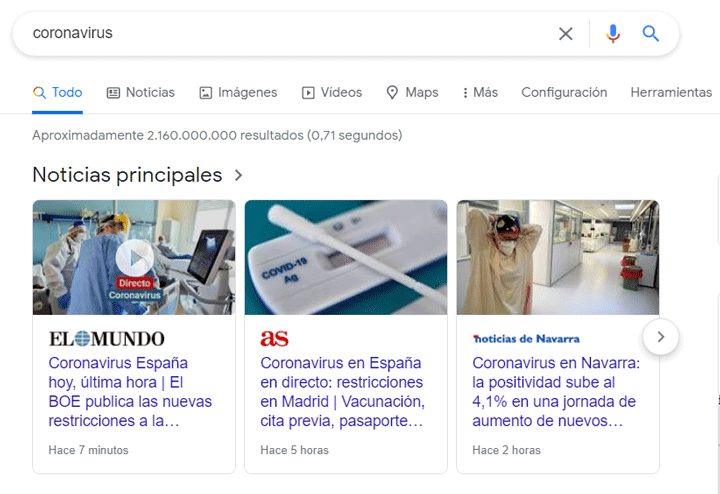Screen dimensions: 720x494
Task: Run the search with the blue magnifier icon
Action: click(x=651, y=34)
